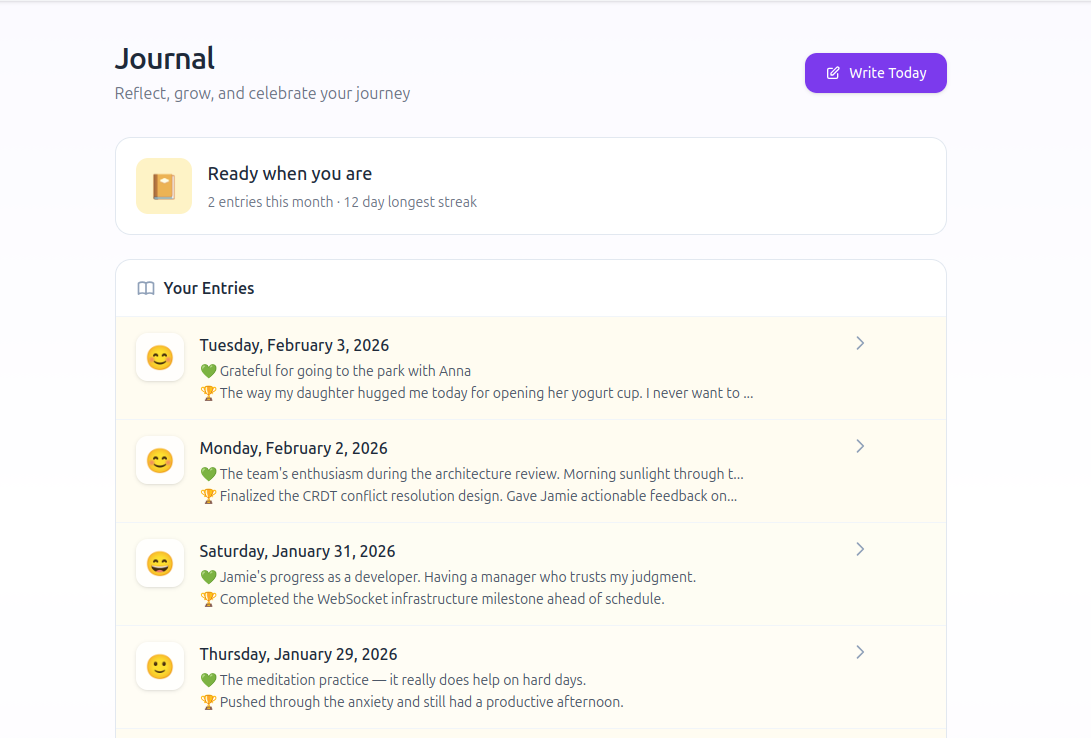The width and height of the screenshot is (1091, 738).
Task: Click trophy beside daughter hugged me text
Action: click(208, 393)
